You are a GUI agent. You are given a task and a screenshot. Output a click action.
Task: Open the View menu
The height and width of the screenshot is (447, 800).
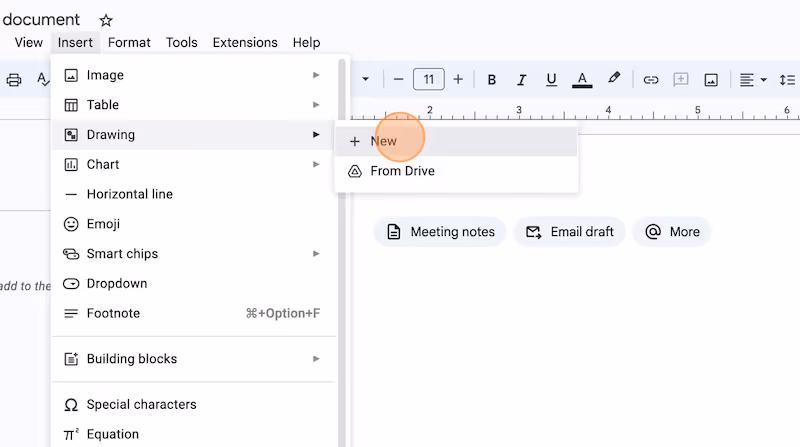29,42
